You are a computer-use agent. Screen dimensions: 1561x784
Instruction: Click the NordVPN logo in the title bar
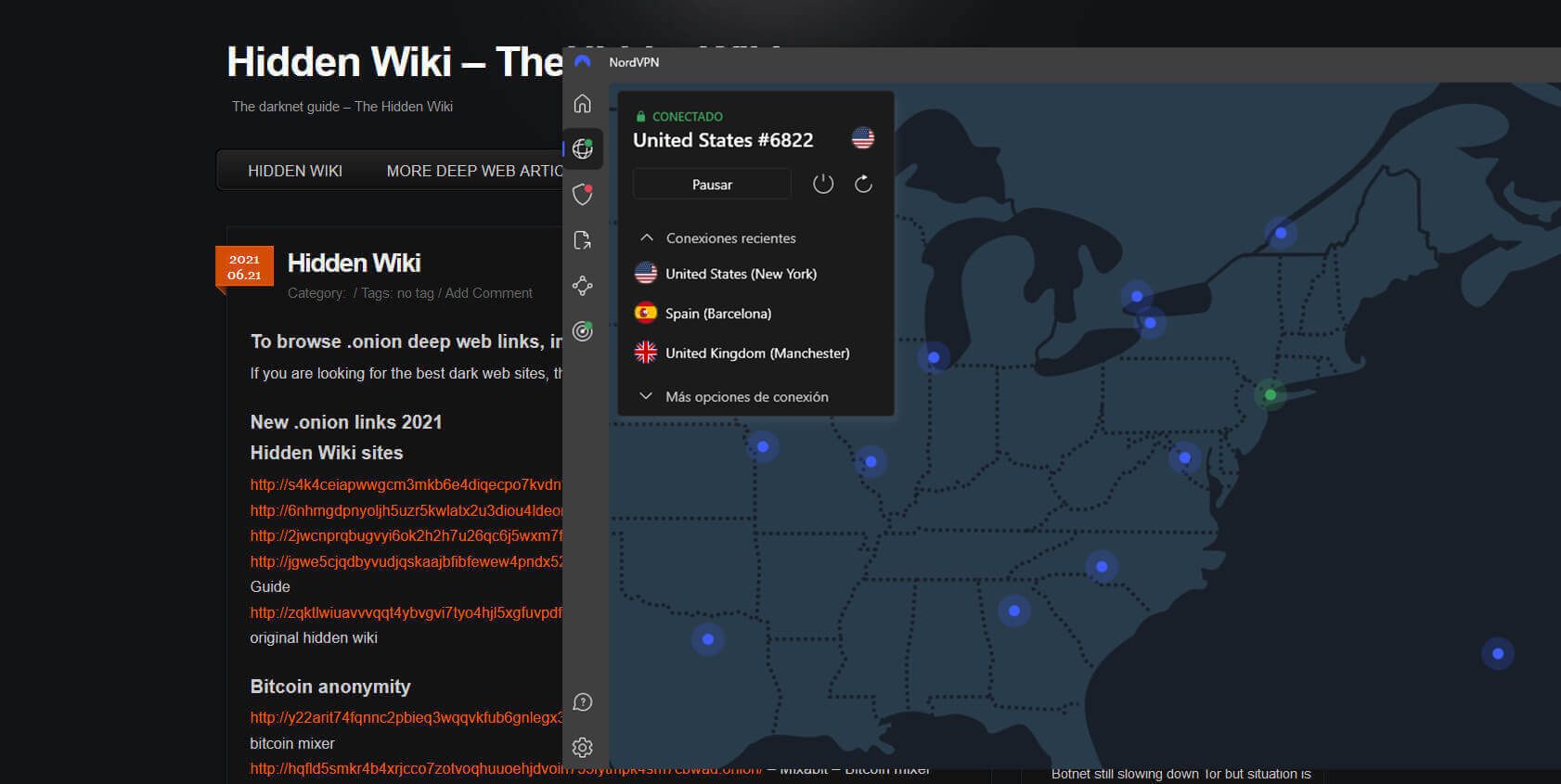[x=583, y=62]
